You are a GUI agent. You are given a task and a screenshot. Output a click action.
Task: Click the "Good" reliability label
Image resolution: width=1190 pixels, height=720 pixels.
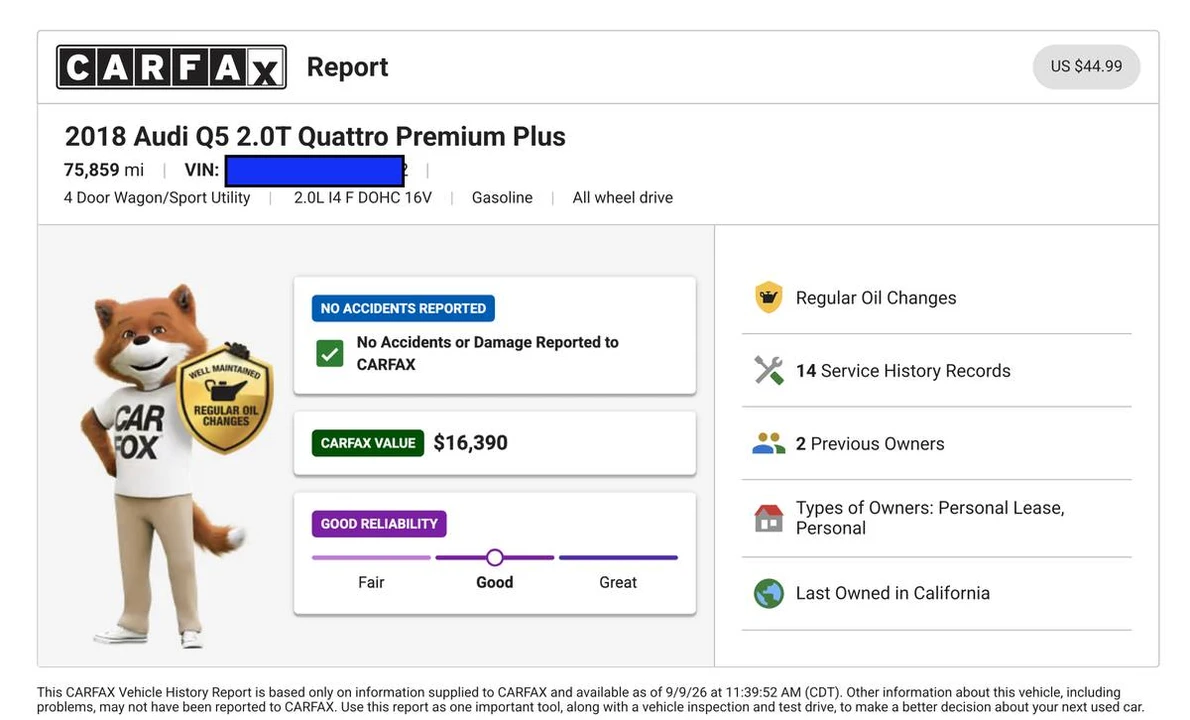(495, 583)
